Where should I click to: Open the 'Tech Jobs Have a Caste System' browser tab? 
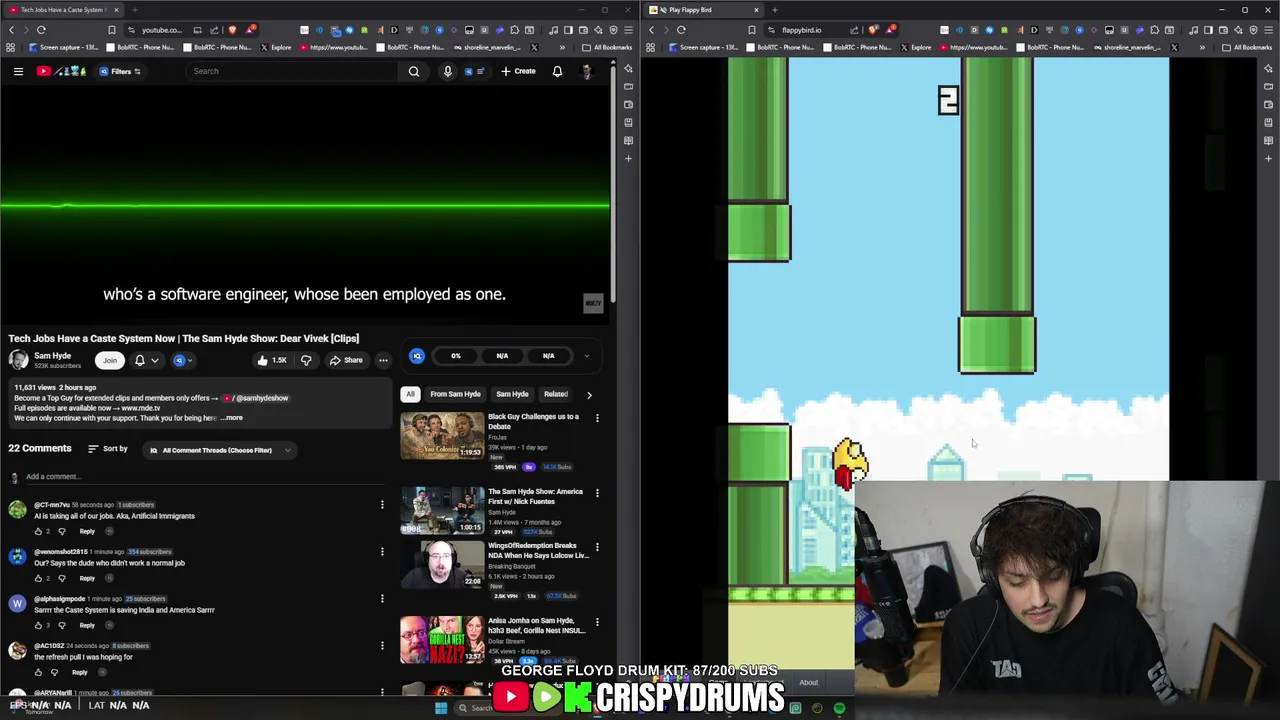[x=62, y=10]
